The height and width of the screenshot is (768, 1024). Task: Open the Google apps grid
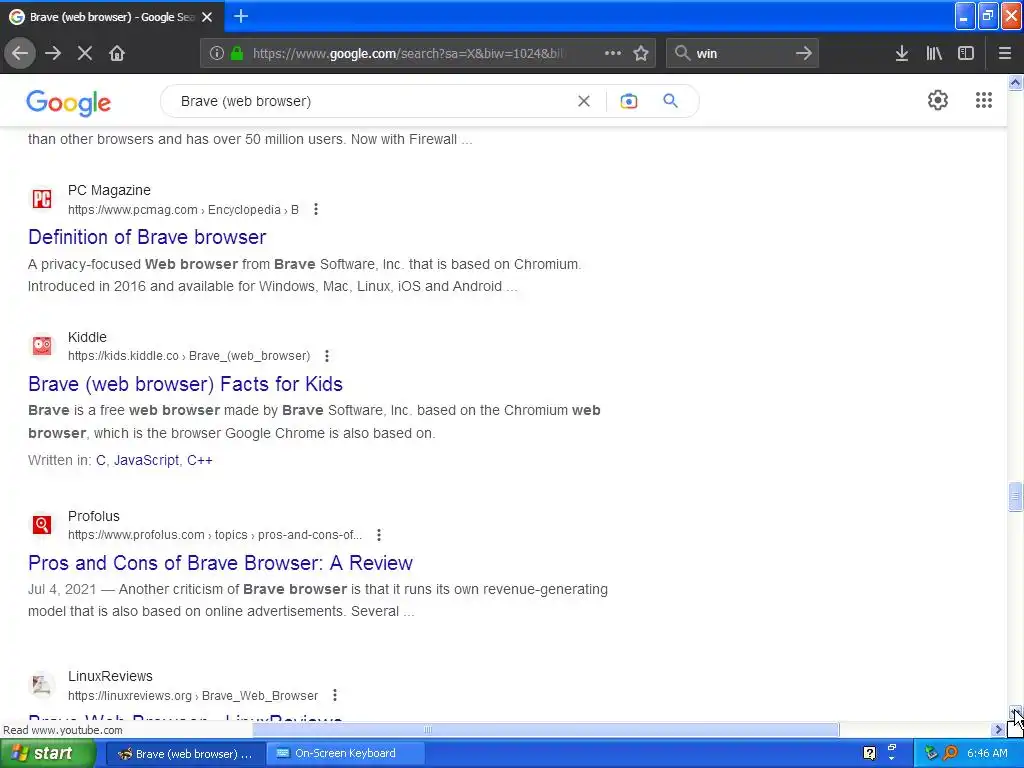[984, 100]
